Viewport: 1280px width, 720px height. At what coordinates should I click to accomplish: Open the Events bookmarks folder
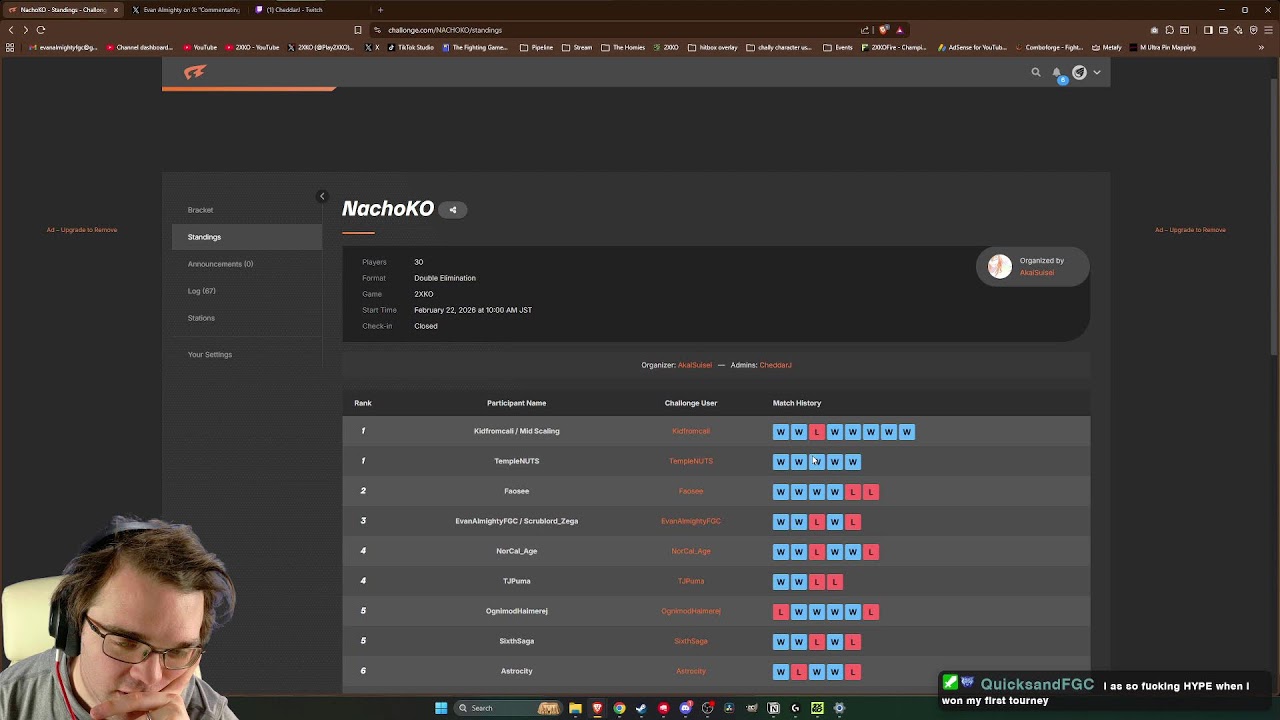pyautogui.click(x=838, y=47)
